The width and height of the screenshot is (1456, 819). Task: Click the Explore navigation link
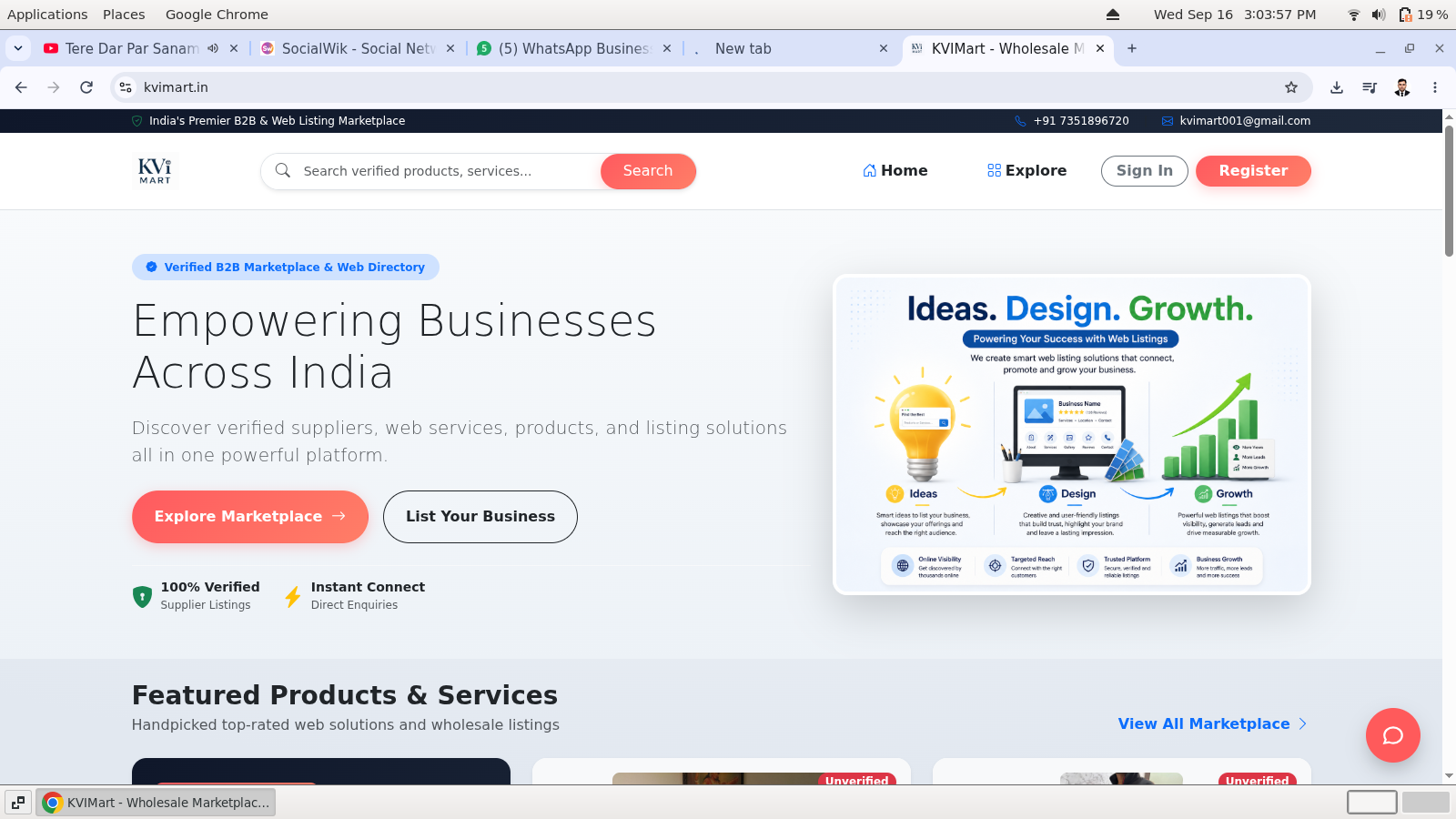(x=1026, y=170)
